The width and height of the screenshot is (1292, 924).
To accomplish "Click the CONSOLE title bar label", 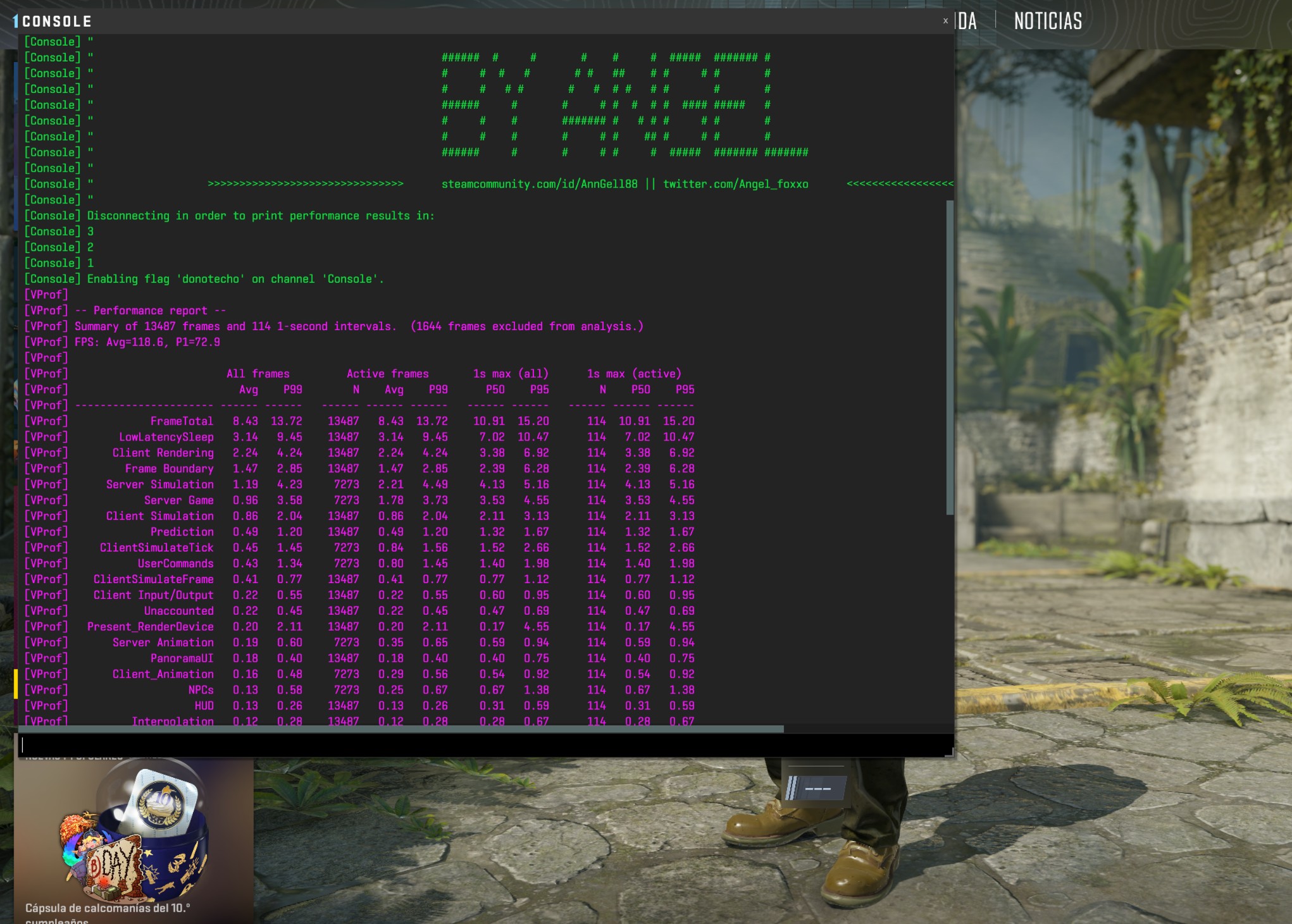I will click(57, 22).
